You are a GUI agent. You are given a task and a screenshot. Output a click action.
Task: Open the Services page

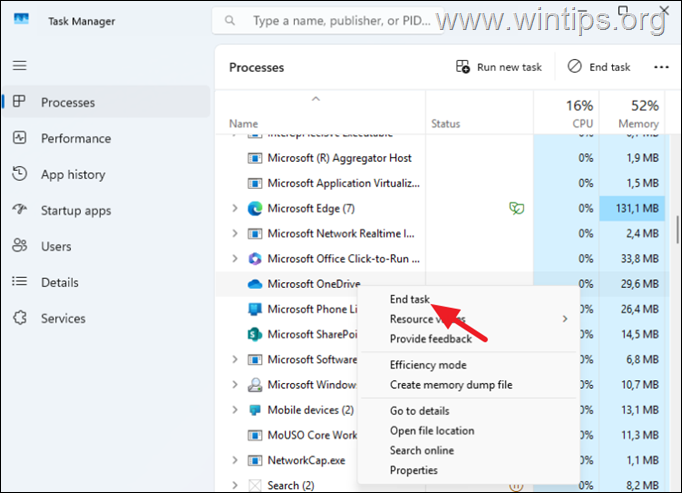click(106, 319)
